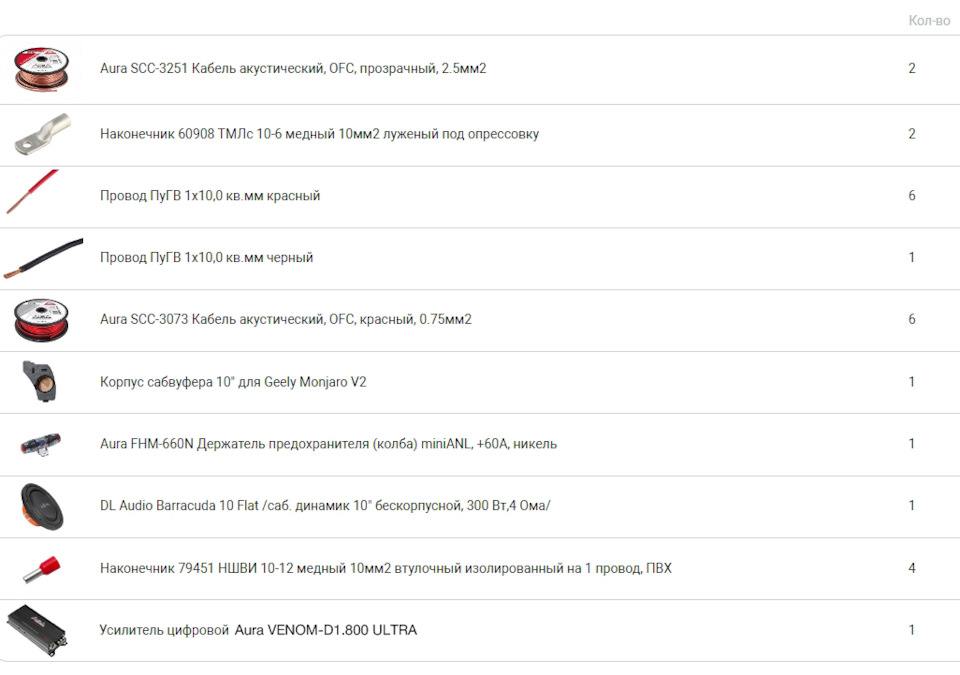The width and height of the screenshot is (960, 675).
Task: Select Провод ПуГВ черный item name
Action: click(x=206, y=258)
